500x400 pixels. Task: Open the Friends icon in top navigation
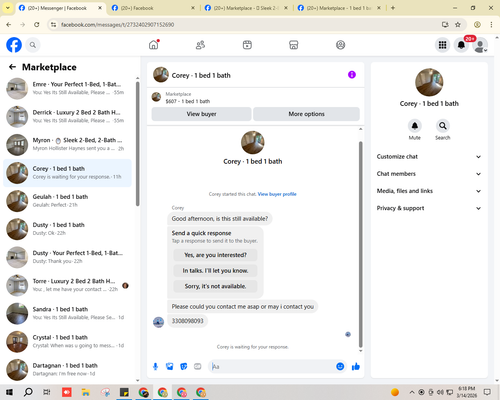[x=200, y=45]
